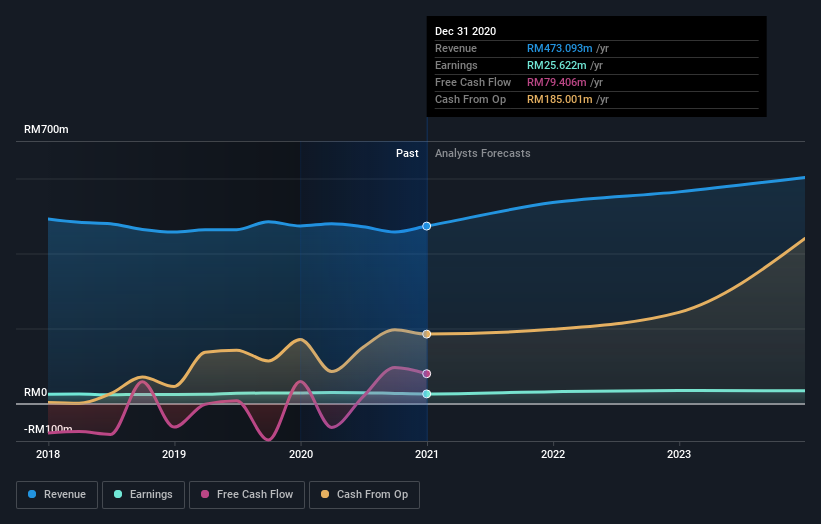The image size is (821, 524).
Task: Select the 2020 x-axis label
Action: click(301, 454)
